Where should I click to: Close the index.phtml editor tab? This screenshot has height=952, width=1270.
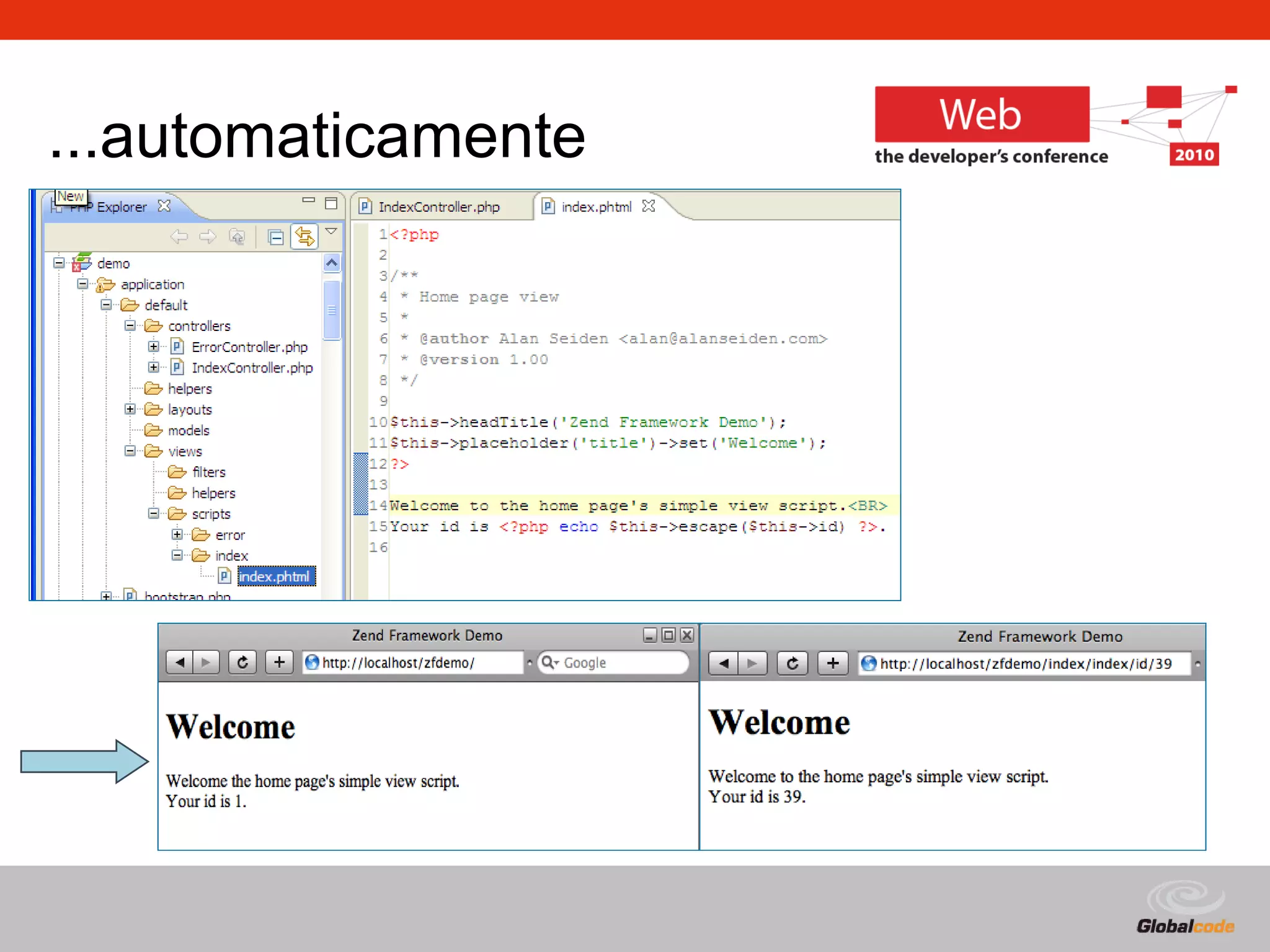point(649,206)
